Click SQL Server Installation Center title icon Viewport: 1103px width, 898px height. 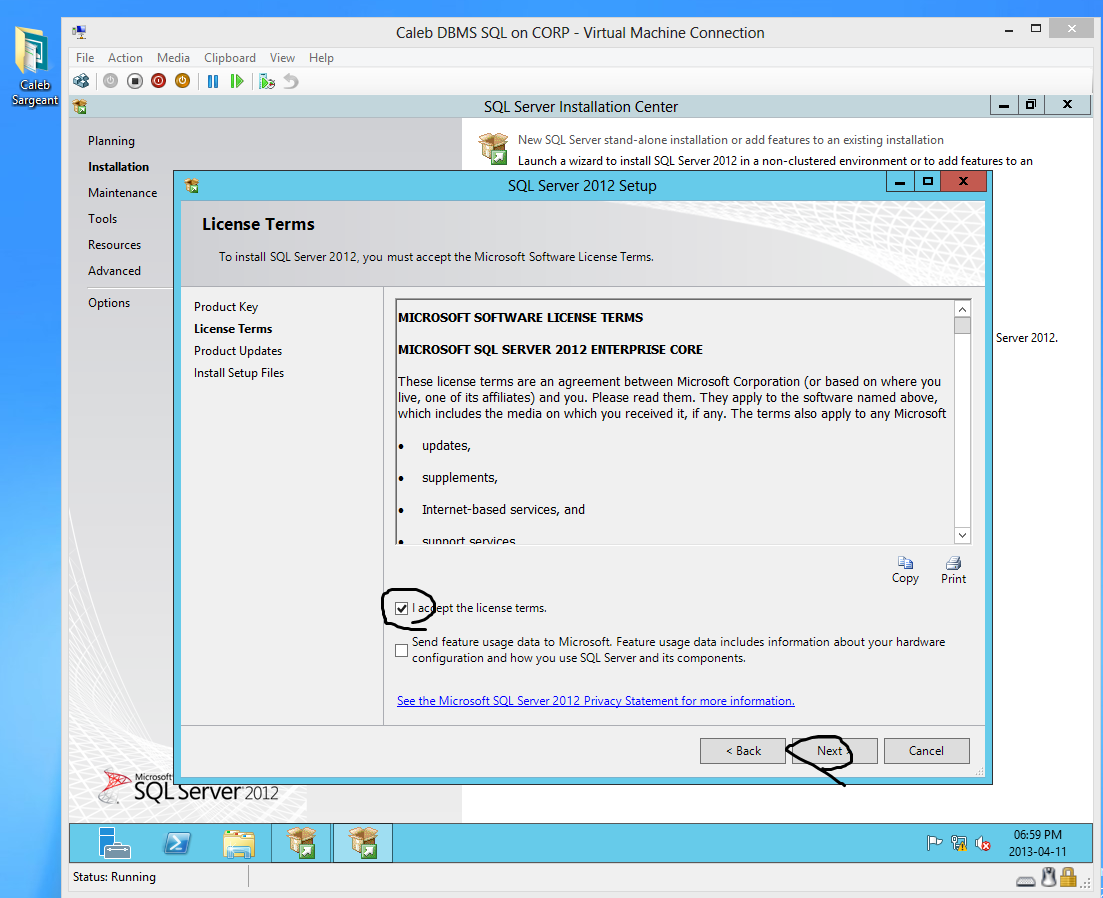coord(79,107)
